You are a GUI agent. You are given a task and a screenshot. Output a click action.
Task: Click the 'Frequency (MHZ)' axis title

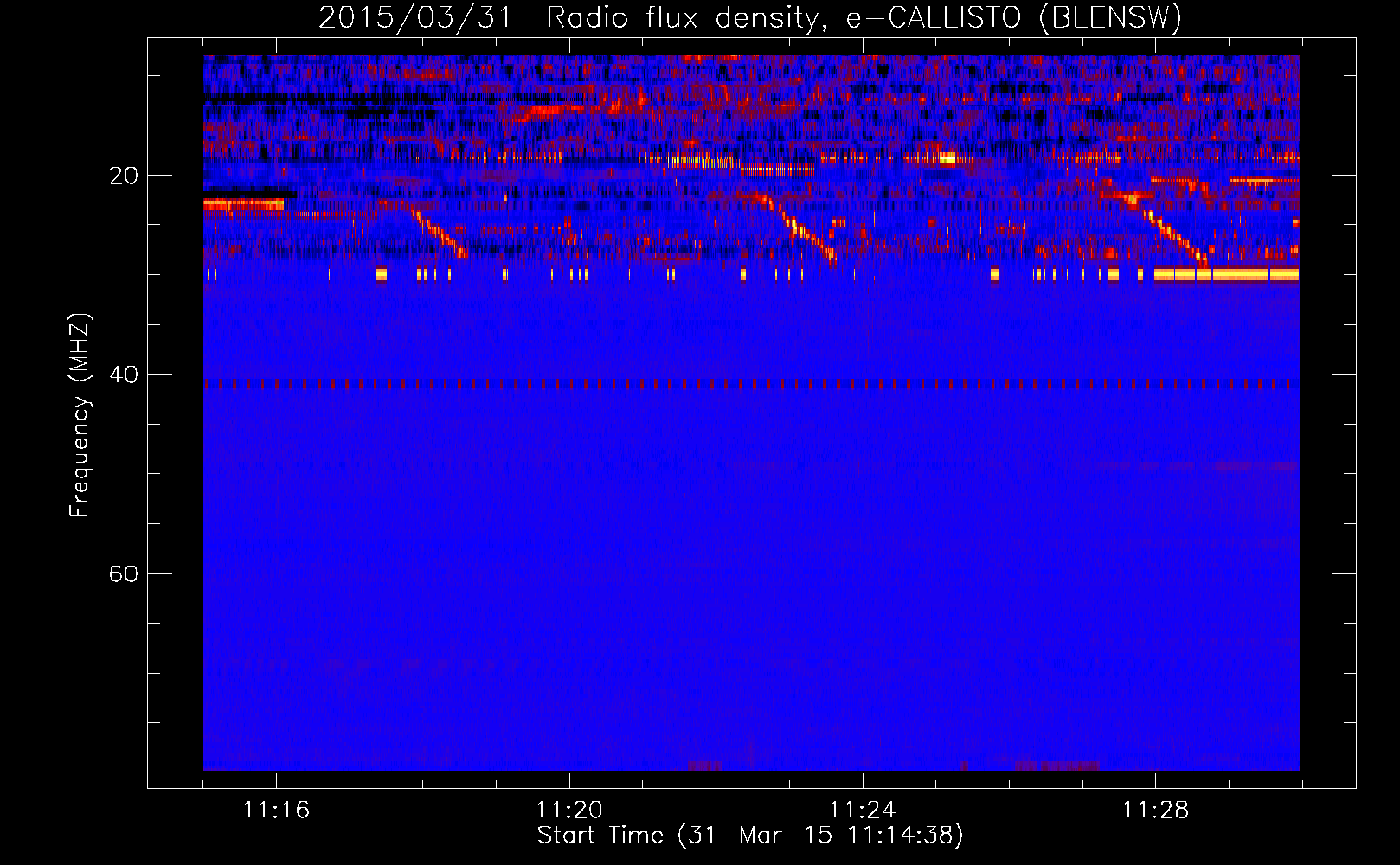80,415
